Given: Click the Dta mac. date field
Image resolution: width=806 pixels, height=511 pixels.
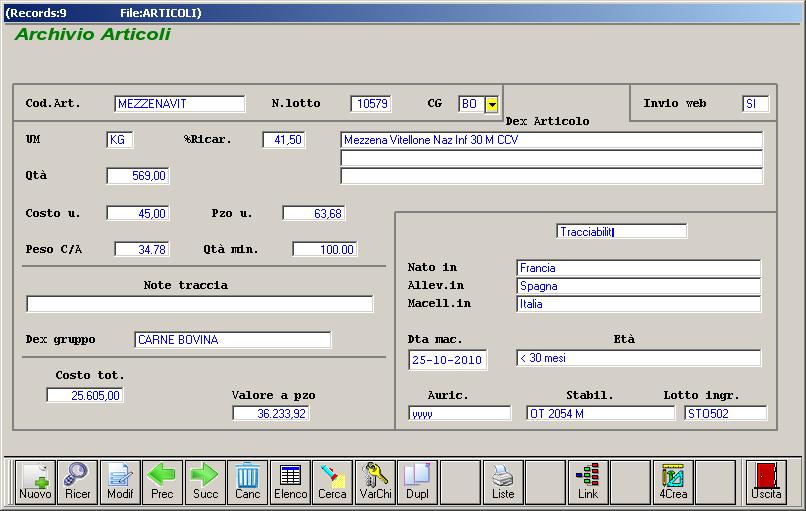Looking at the screenshot, I should click(448, 360).
